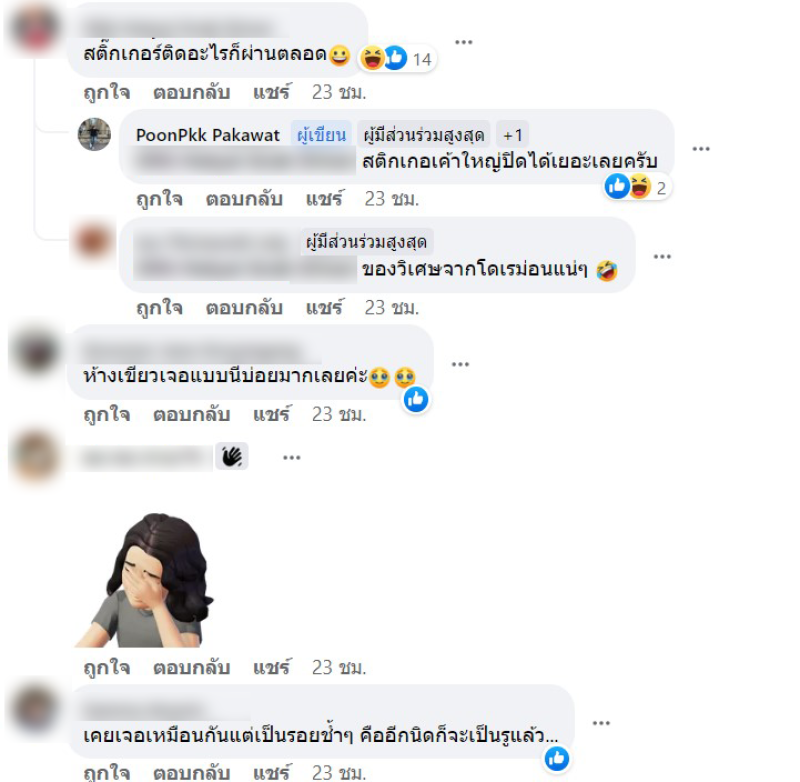This screenshot has width=800, height=782.
Task: Open the like reaction on green store comment
Action: (x=416, y=399)
